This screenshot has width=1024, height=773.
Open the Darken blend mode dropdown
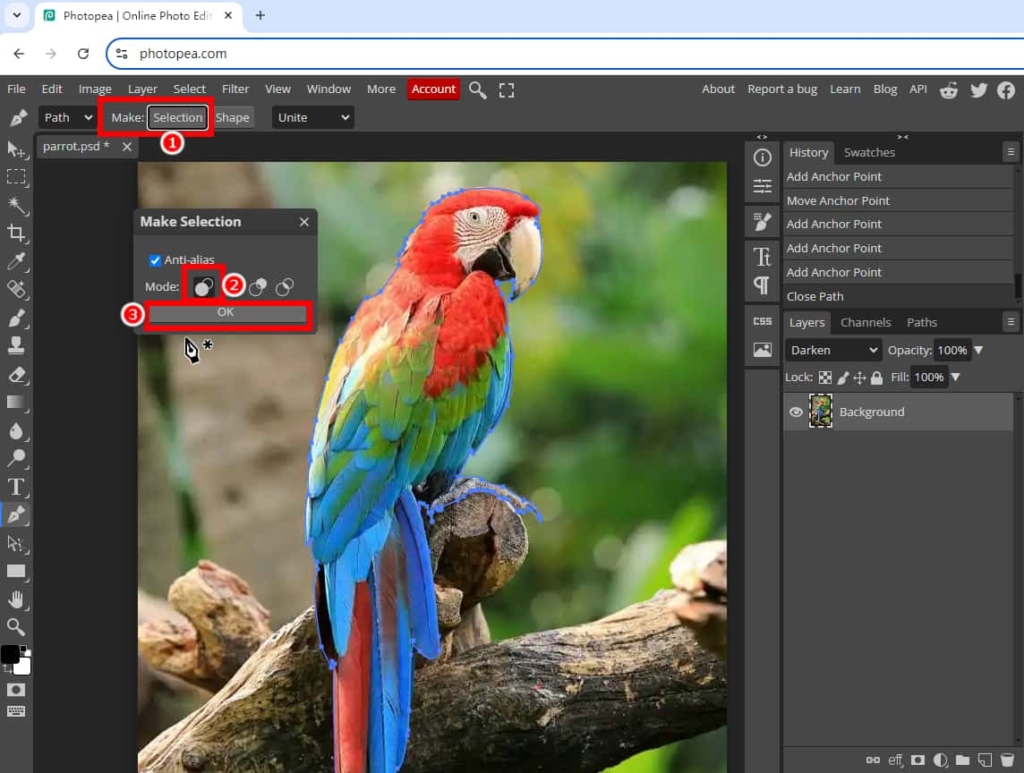click(832, 349)
